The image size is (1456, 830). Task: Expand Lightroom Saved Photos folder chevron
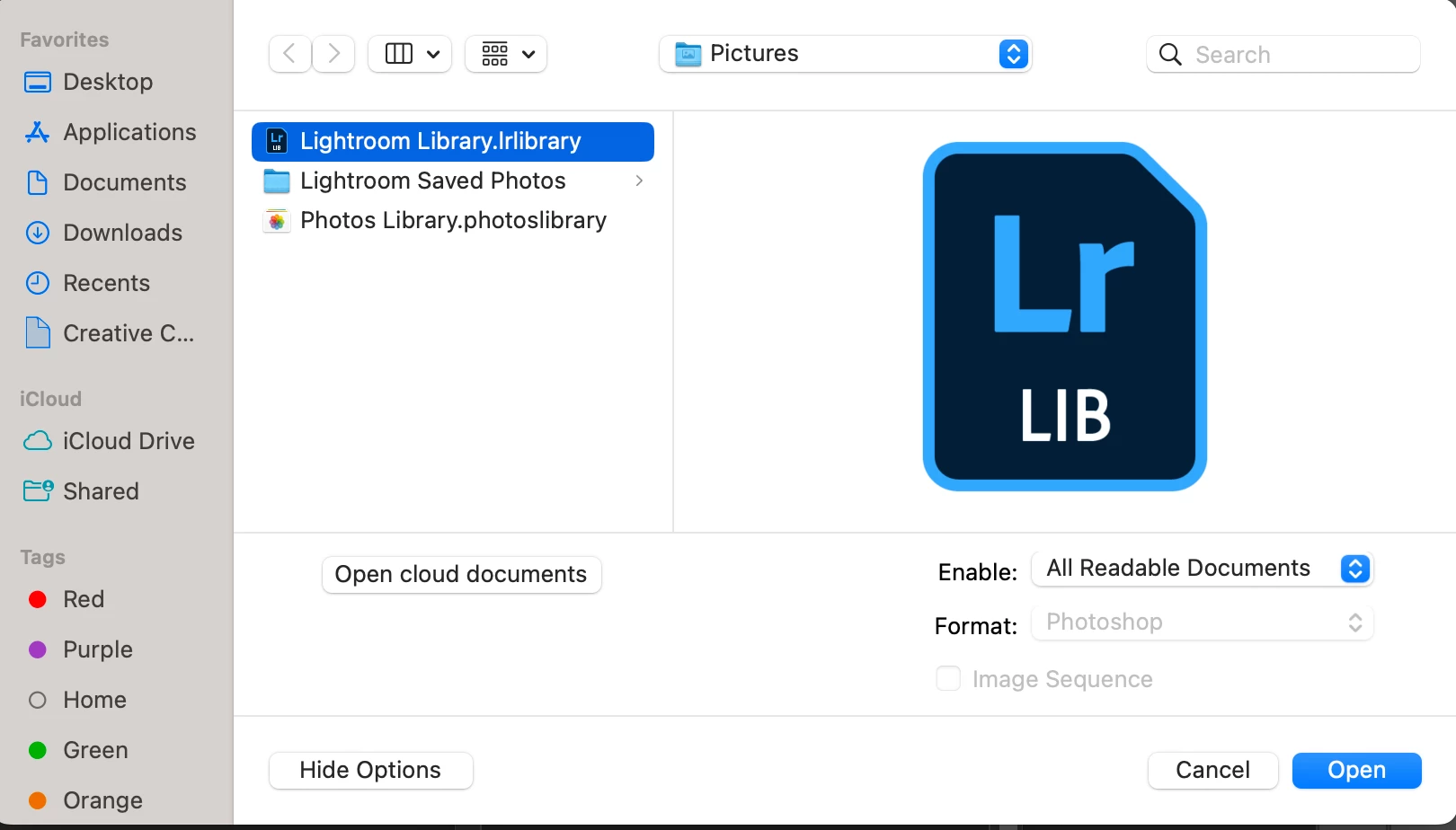pyautogui.click(x=639, y=181)
